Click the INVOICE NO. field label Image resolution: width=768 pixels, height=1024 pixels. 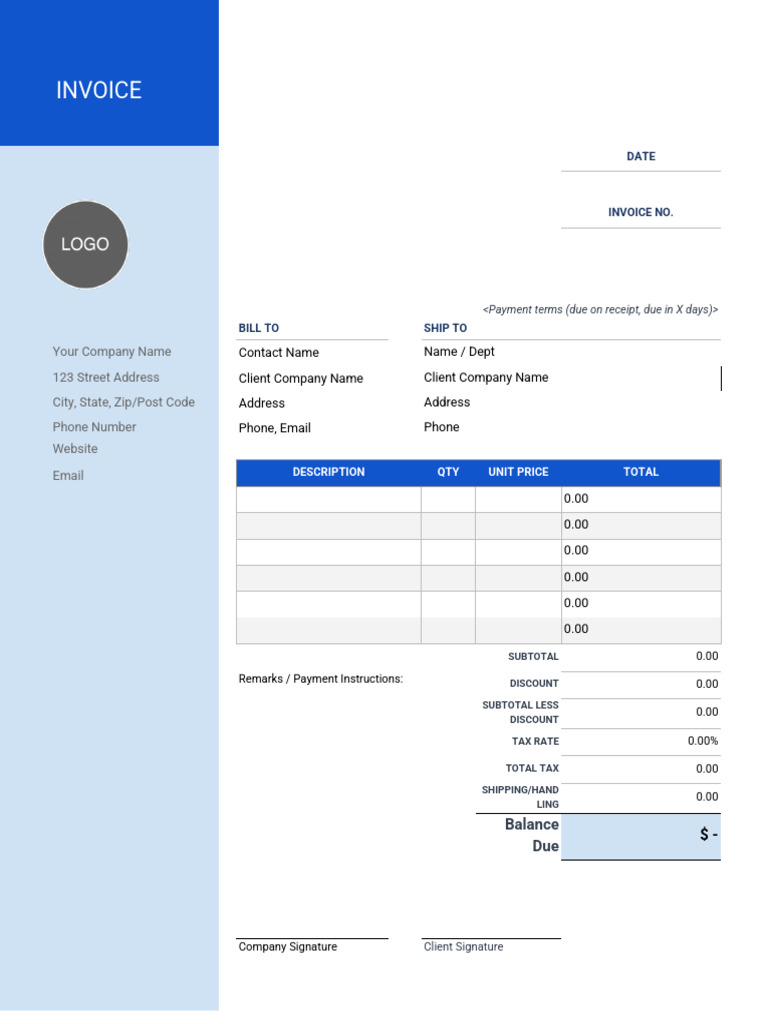point(641,212)
